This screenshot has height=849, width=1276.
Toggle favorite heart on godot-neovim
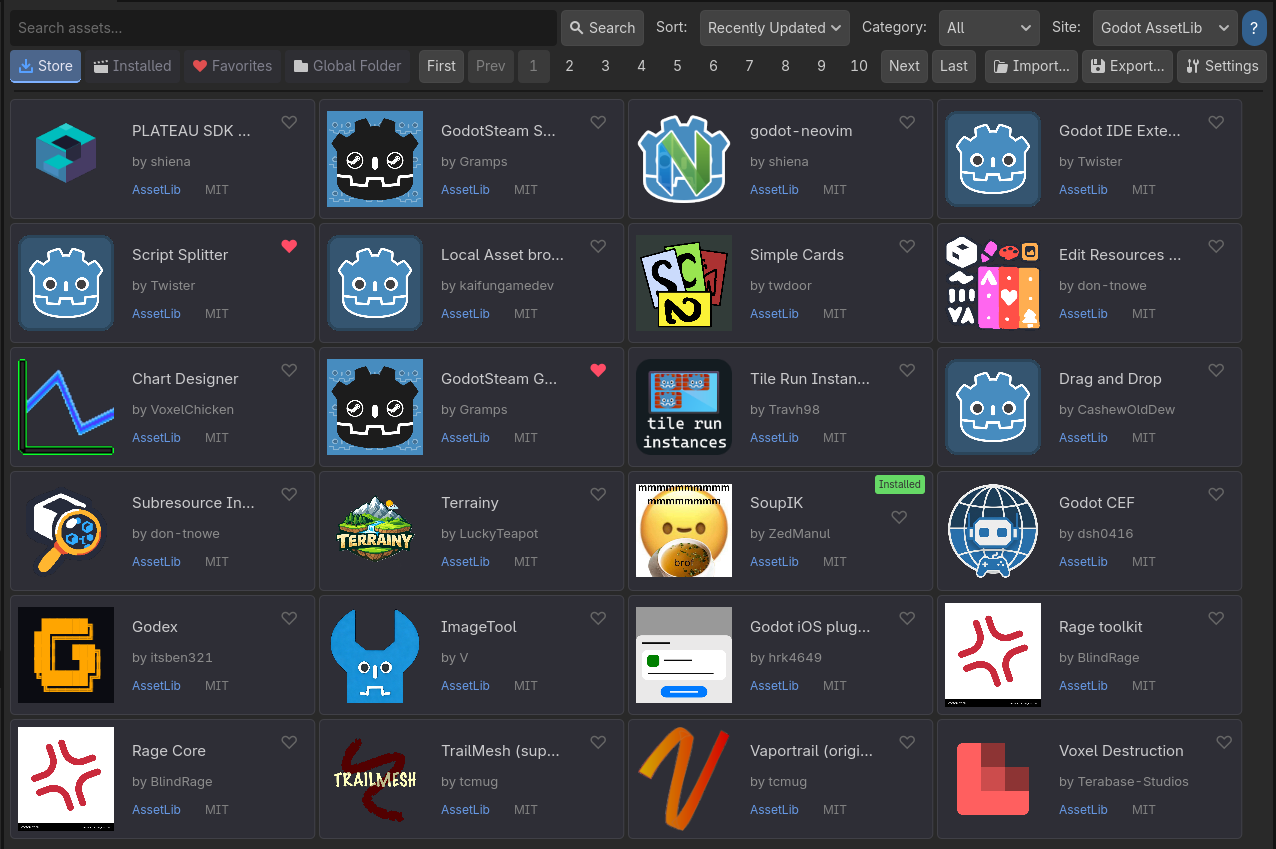click(907, 122)
